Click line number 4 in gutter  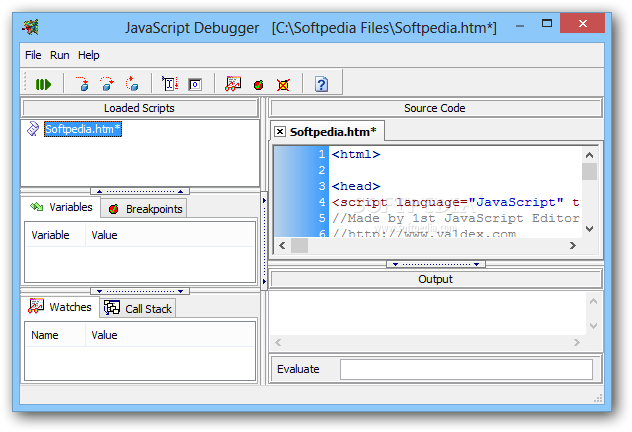322,202
